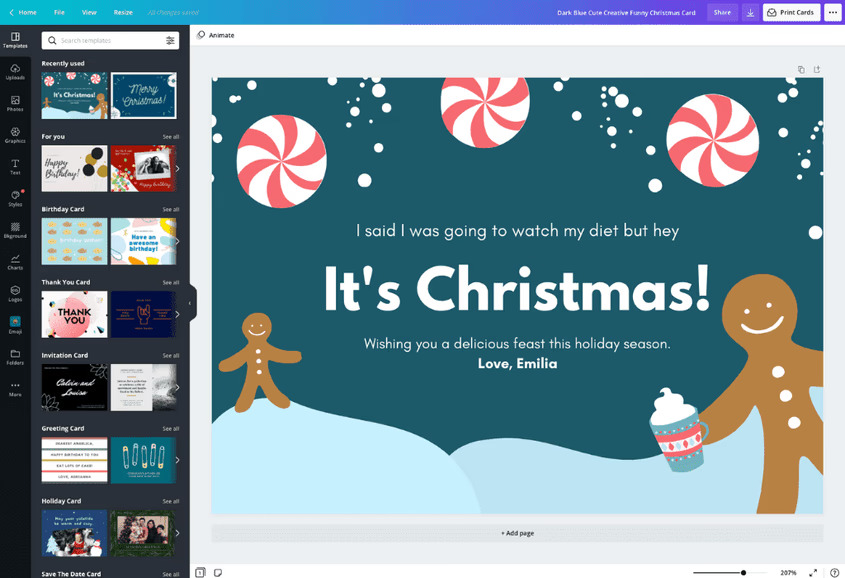
Task: Click the duplicate page icon above canvas
Action: tap(801, 69)
